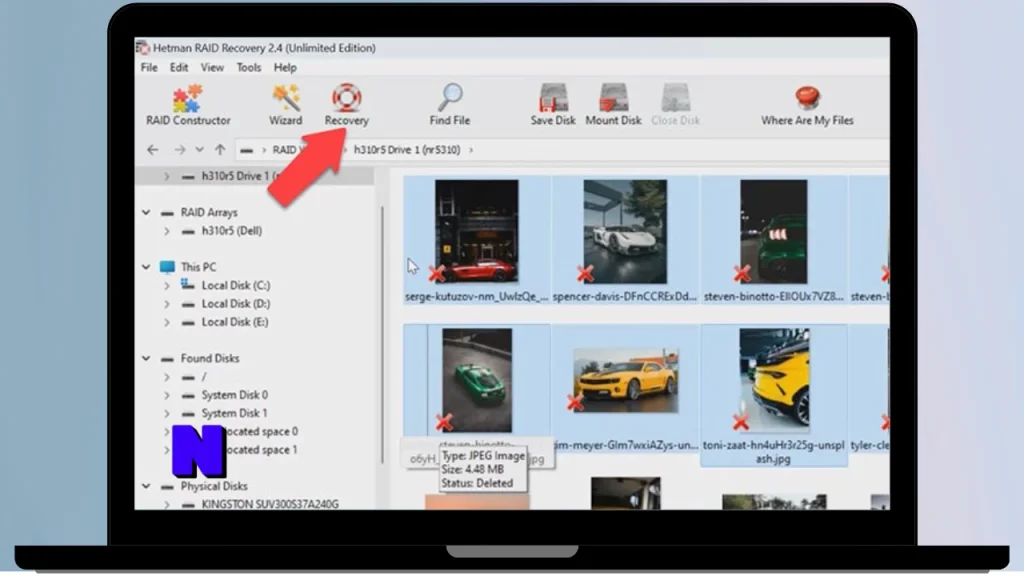Open the navigation history dropdown arrow

[x=199, y=150]
